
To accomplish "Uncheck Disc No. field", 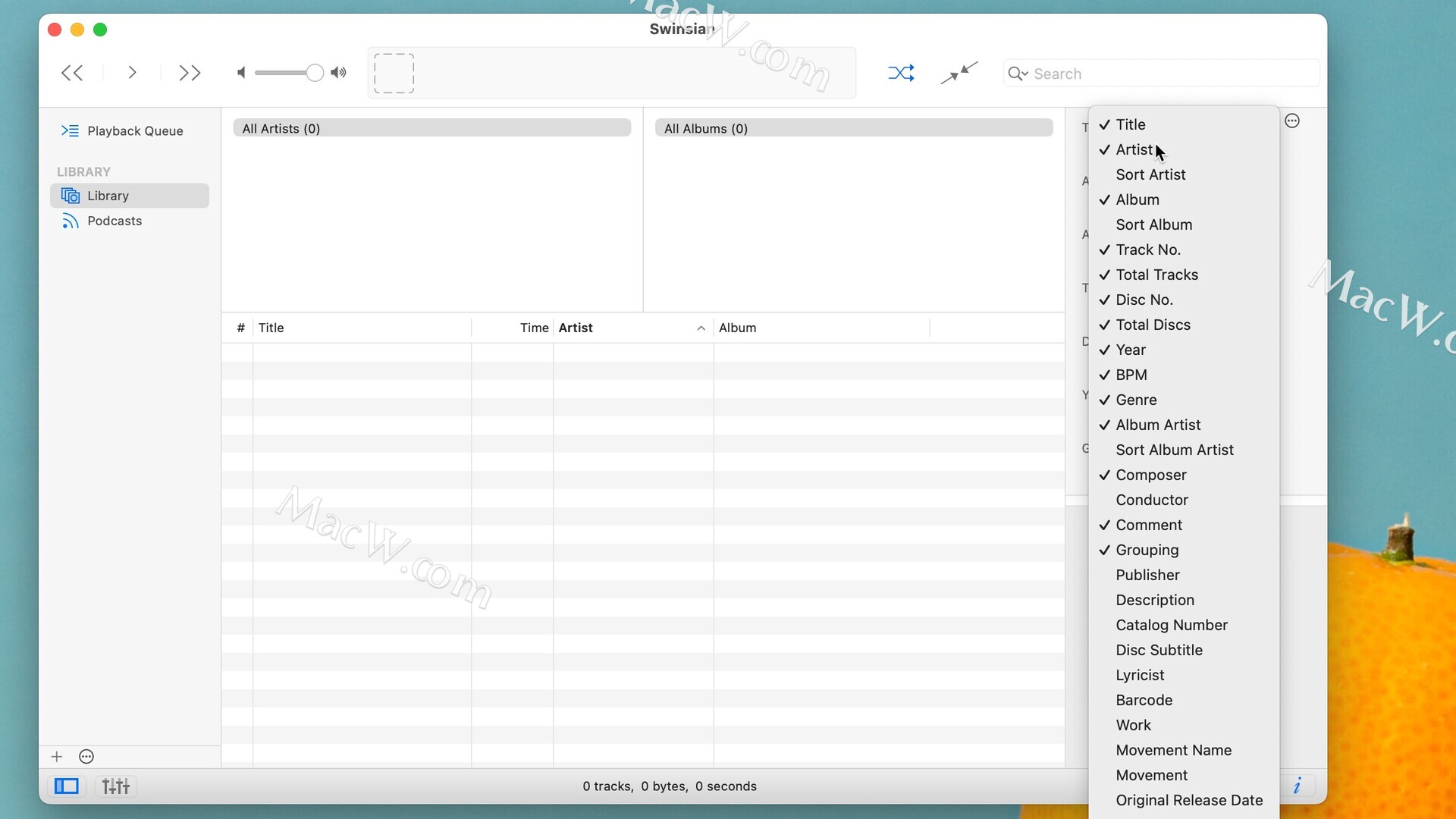I will pyautogui.click(x=1184, y=300).
